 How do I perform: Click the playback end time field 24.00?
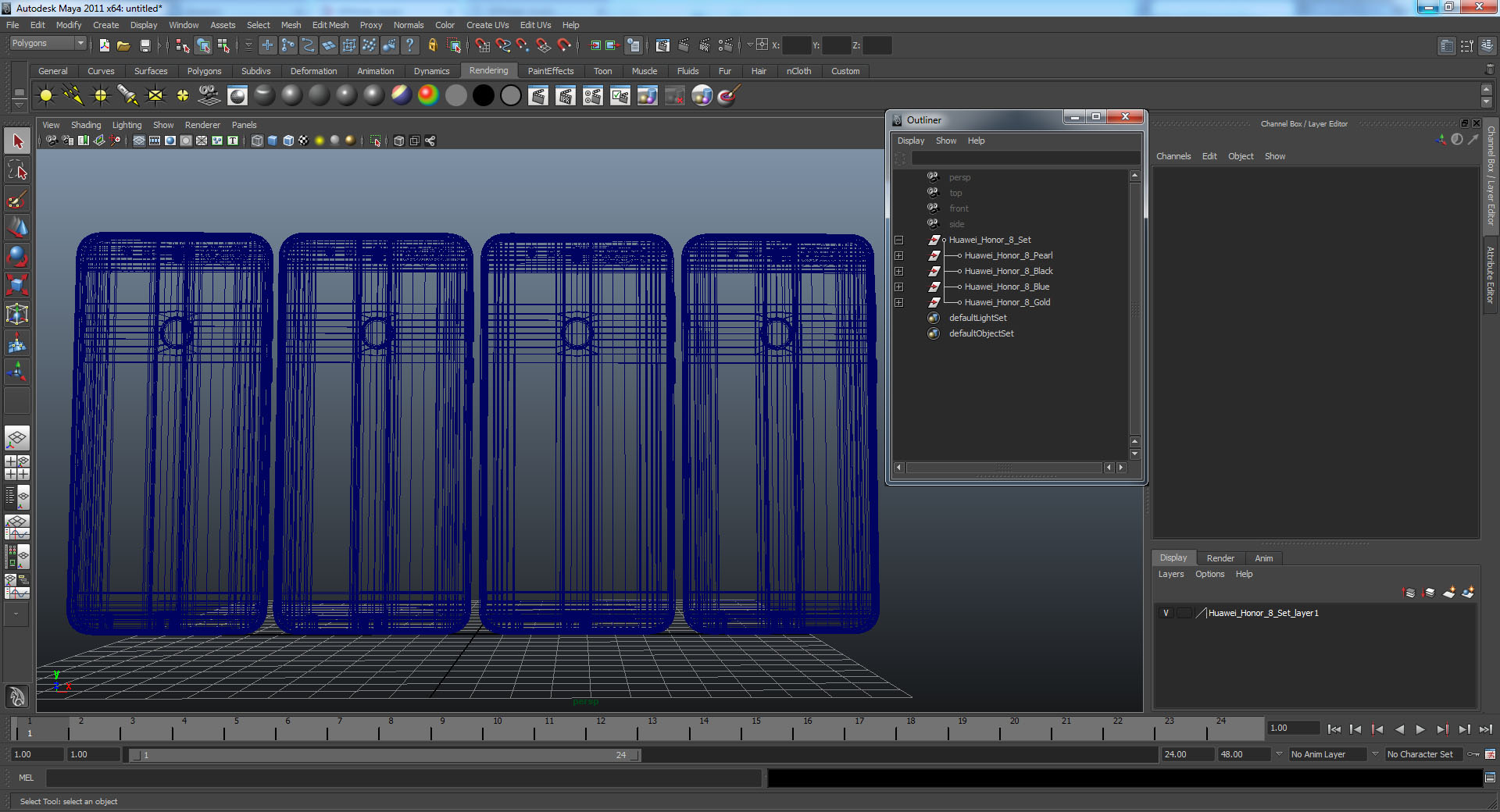coord(1187,754)
